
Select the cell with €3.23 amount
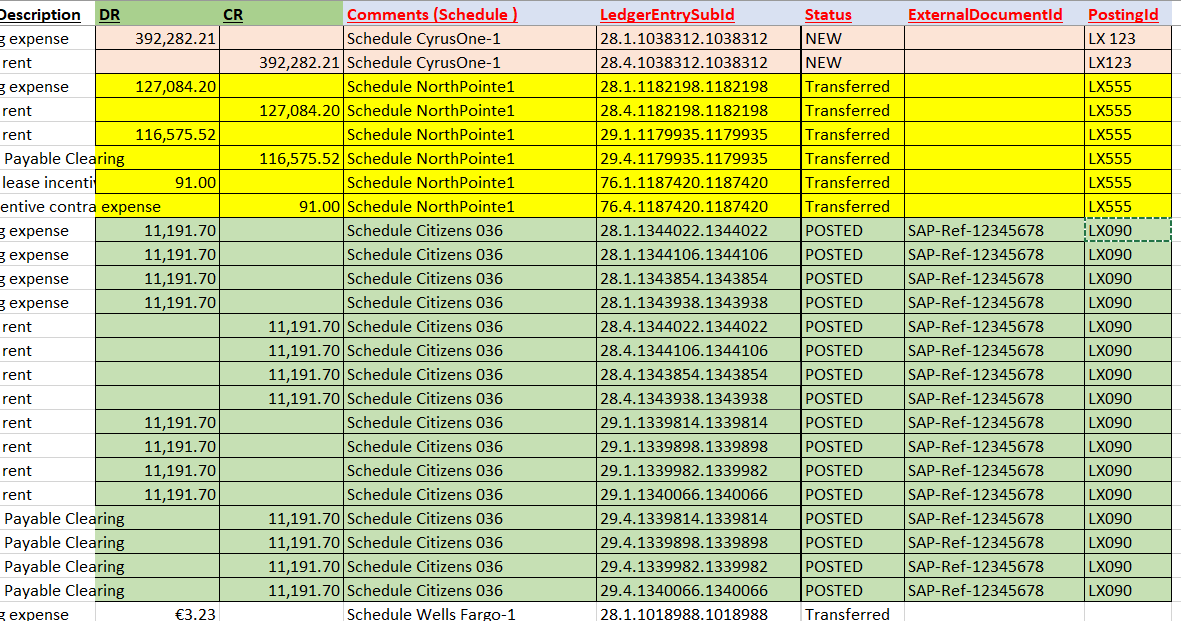(x=158, y=614)
